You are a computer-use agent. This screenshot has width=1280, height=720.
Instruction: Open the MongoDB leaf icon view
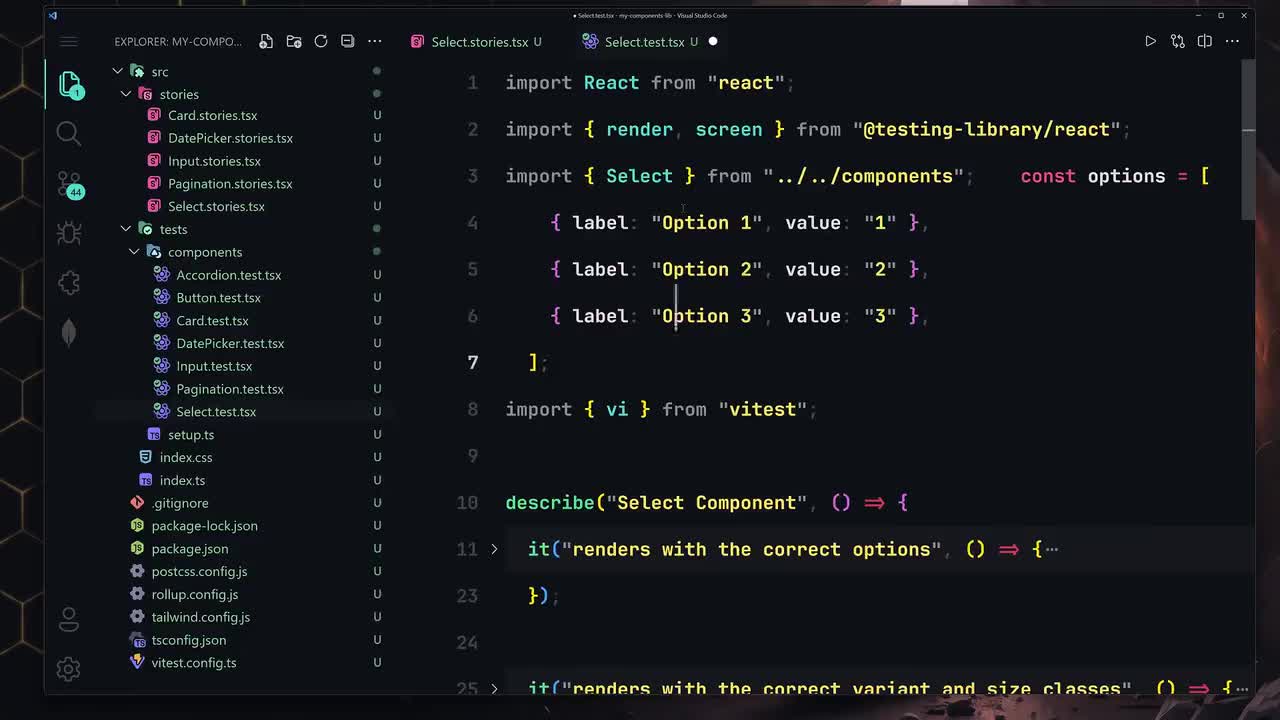click(x=69, y=332)
